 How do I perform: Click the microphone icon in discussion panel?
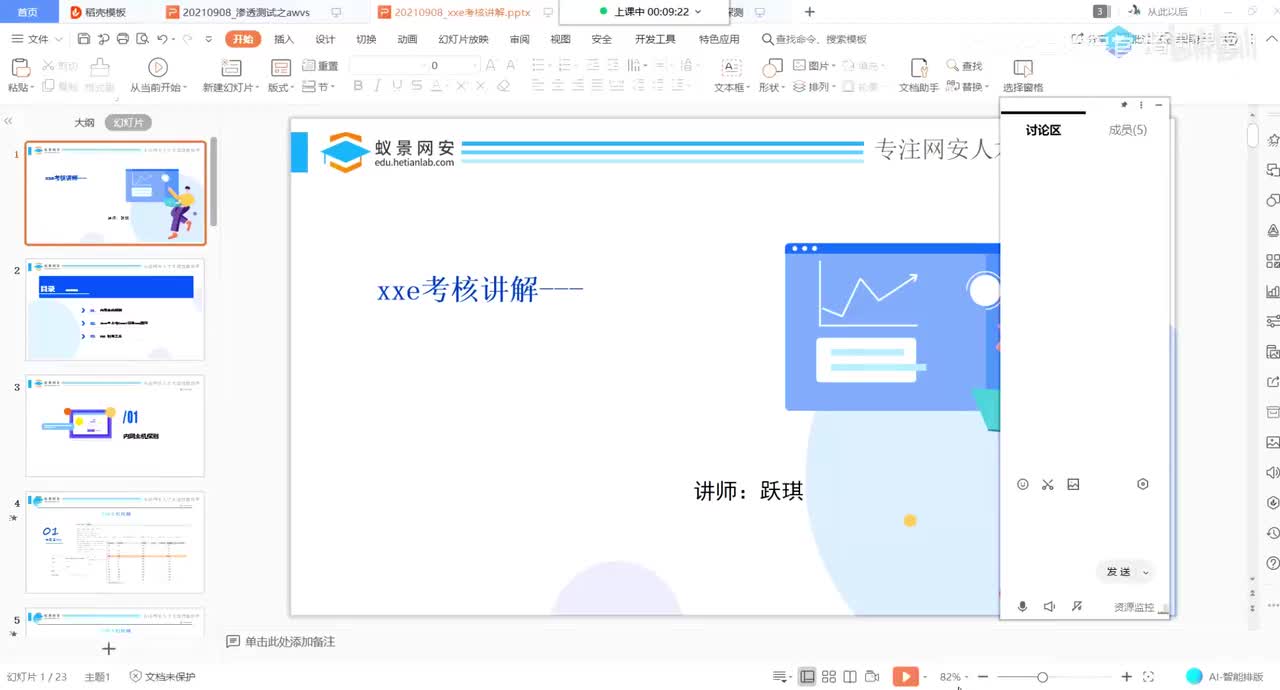(x=1022, y=606)
